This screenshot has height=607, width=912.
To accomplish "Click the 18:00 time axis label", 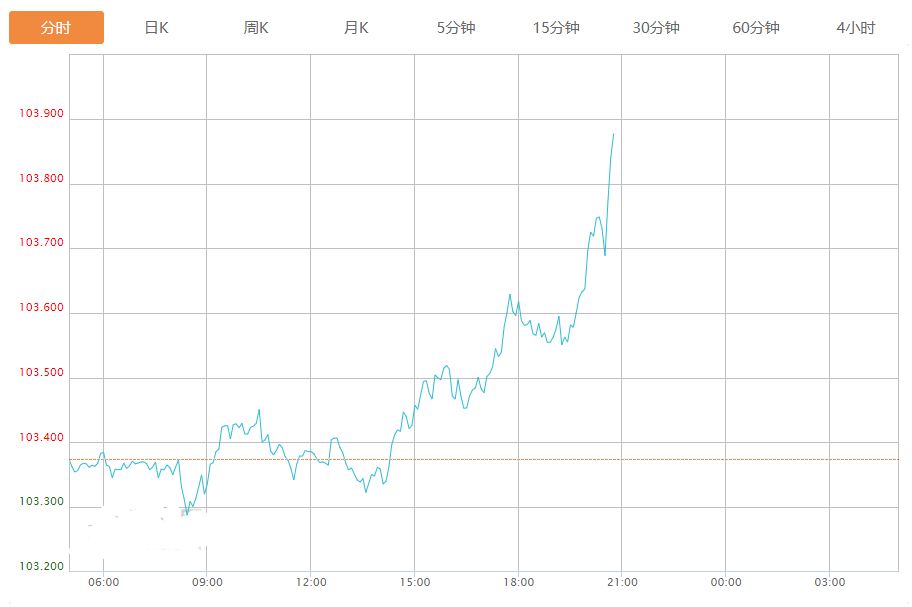I will coord(518,583).
